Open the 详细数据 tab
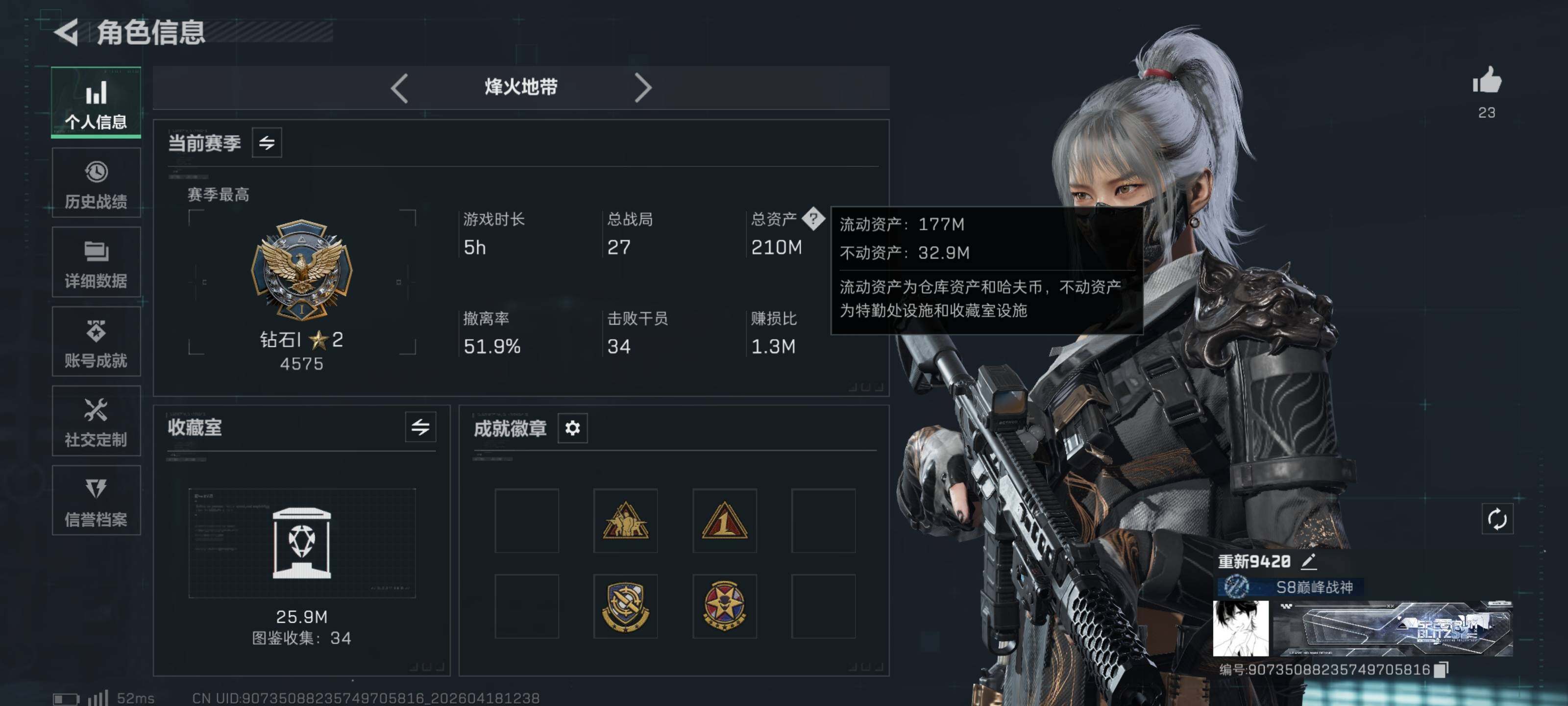 click(96, 262)
